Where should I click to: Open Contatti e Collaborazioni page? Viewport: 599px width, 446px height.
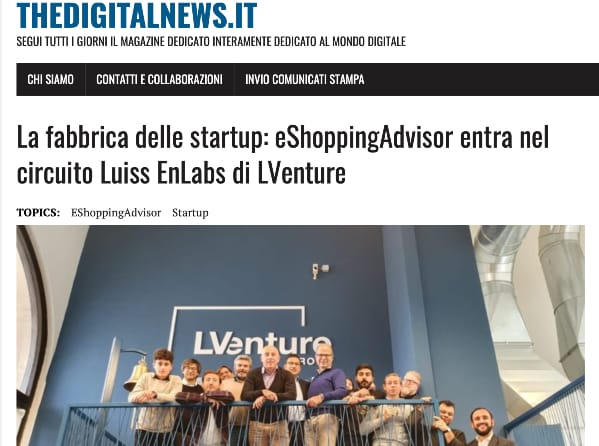coord(159,79)
